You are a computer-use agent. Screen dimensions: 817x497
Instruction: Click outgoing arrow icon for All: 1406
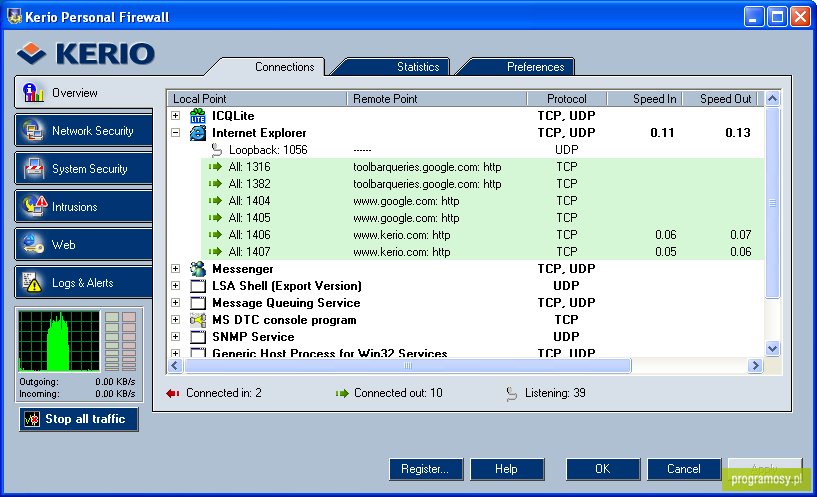click(215, 235)
